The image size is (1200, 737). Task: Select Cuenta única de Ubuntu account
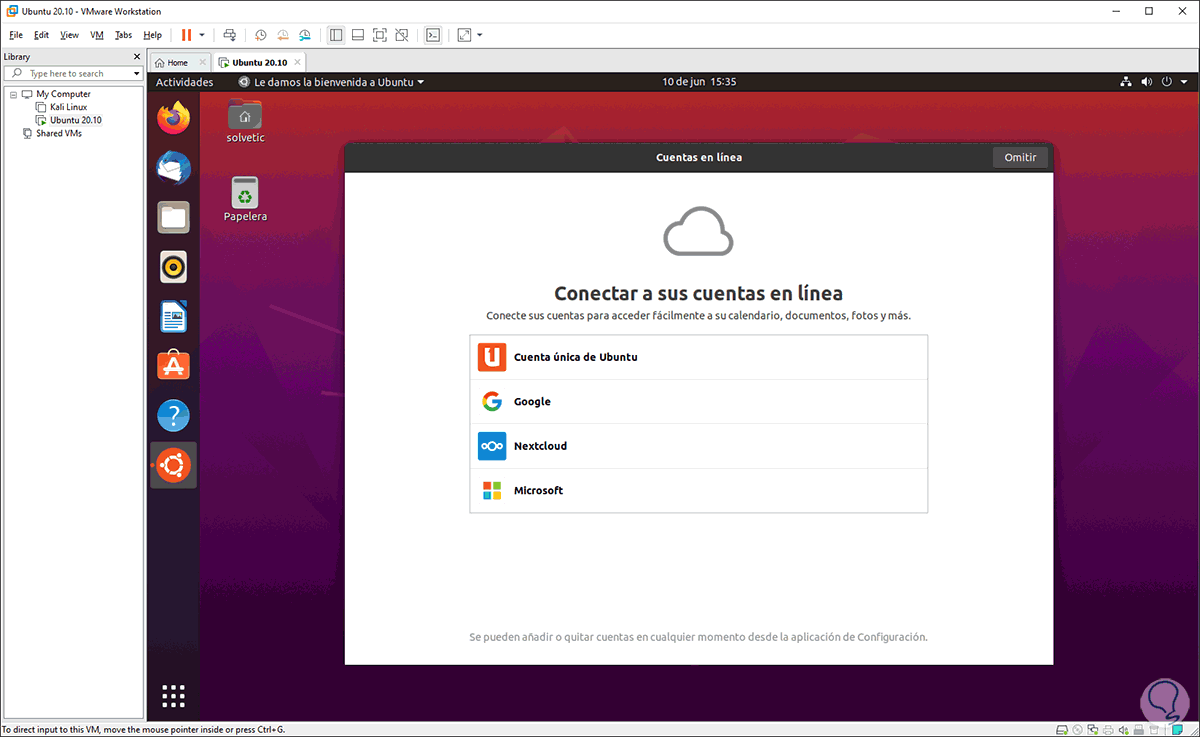(698, 357)
